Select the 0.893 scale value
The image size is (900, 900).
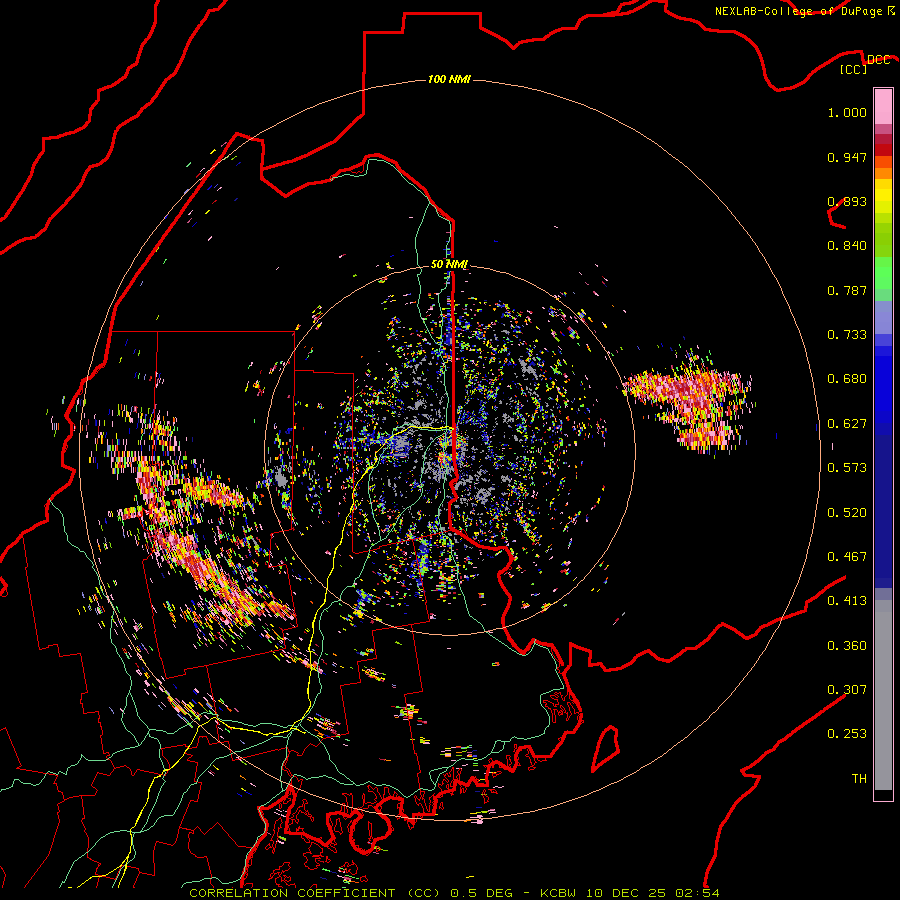point(847,201)
